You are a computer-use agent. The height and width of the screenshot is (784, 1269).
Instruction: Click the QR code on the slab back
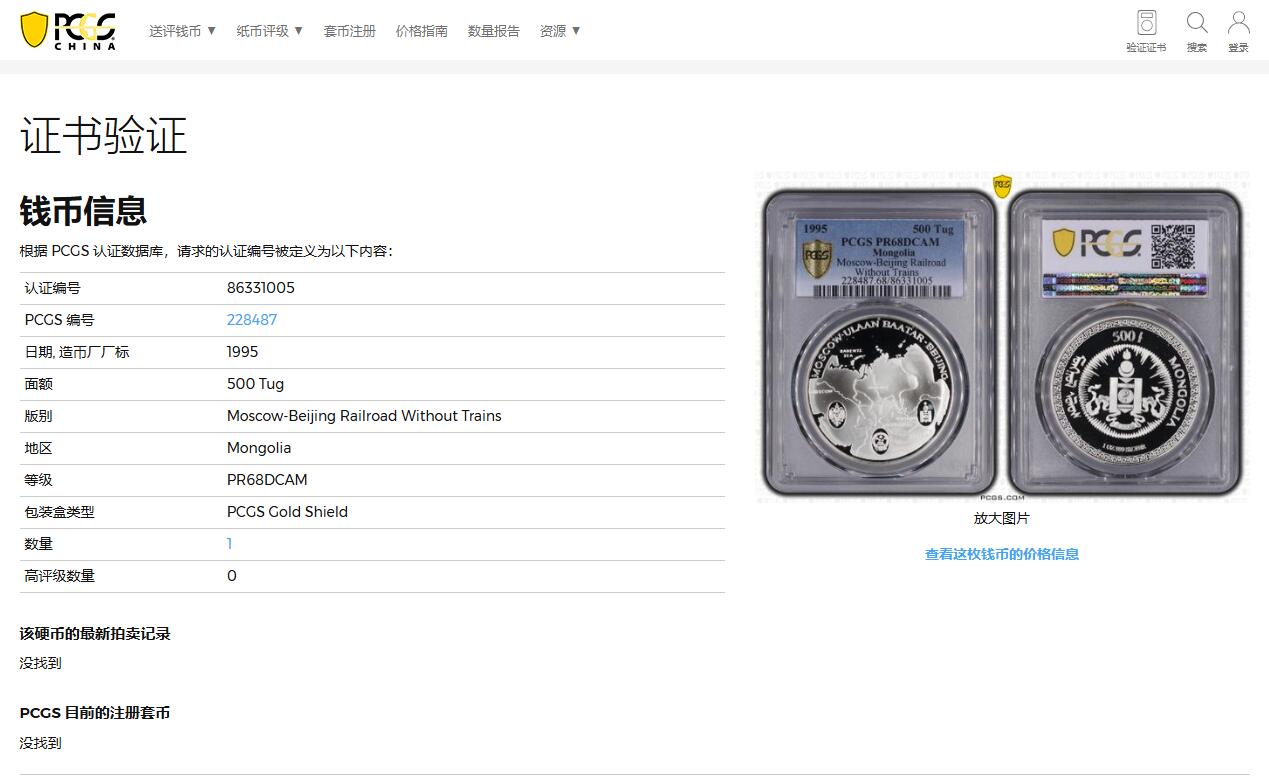point(1172,245)
